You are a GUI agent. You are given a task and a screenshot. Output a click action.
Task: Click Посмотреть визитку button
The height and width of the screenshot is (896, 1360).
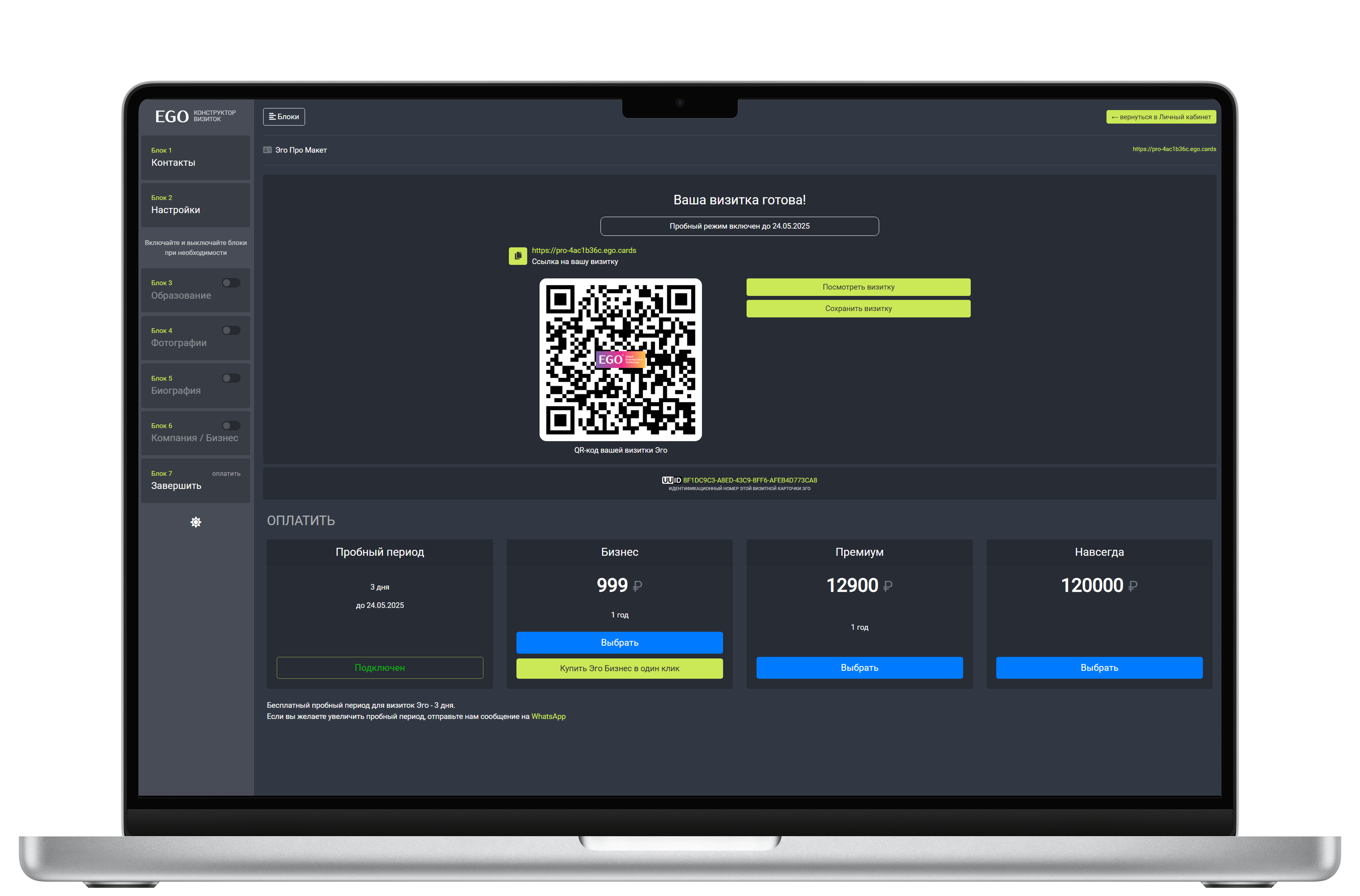point(858,287)
